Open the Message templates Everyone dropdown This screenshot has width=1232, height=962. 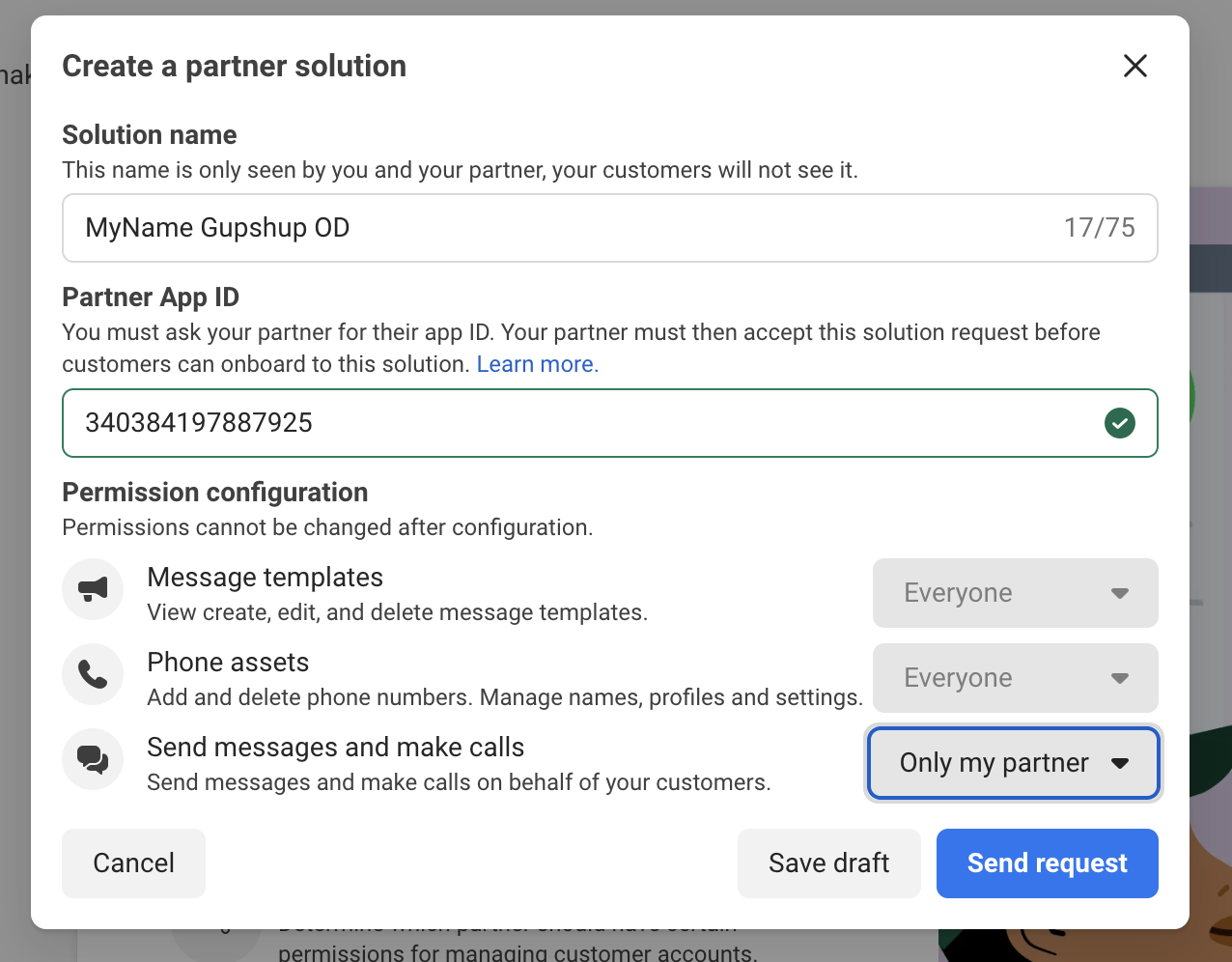point(1016,593)
